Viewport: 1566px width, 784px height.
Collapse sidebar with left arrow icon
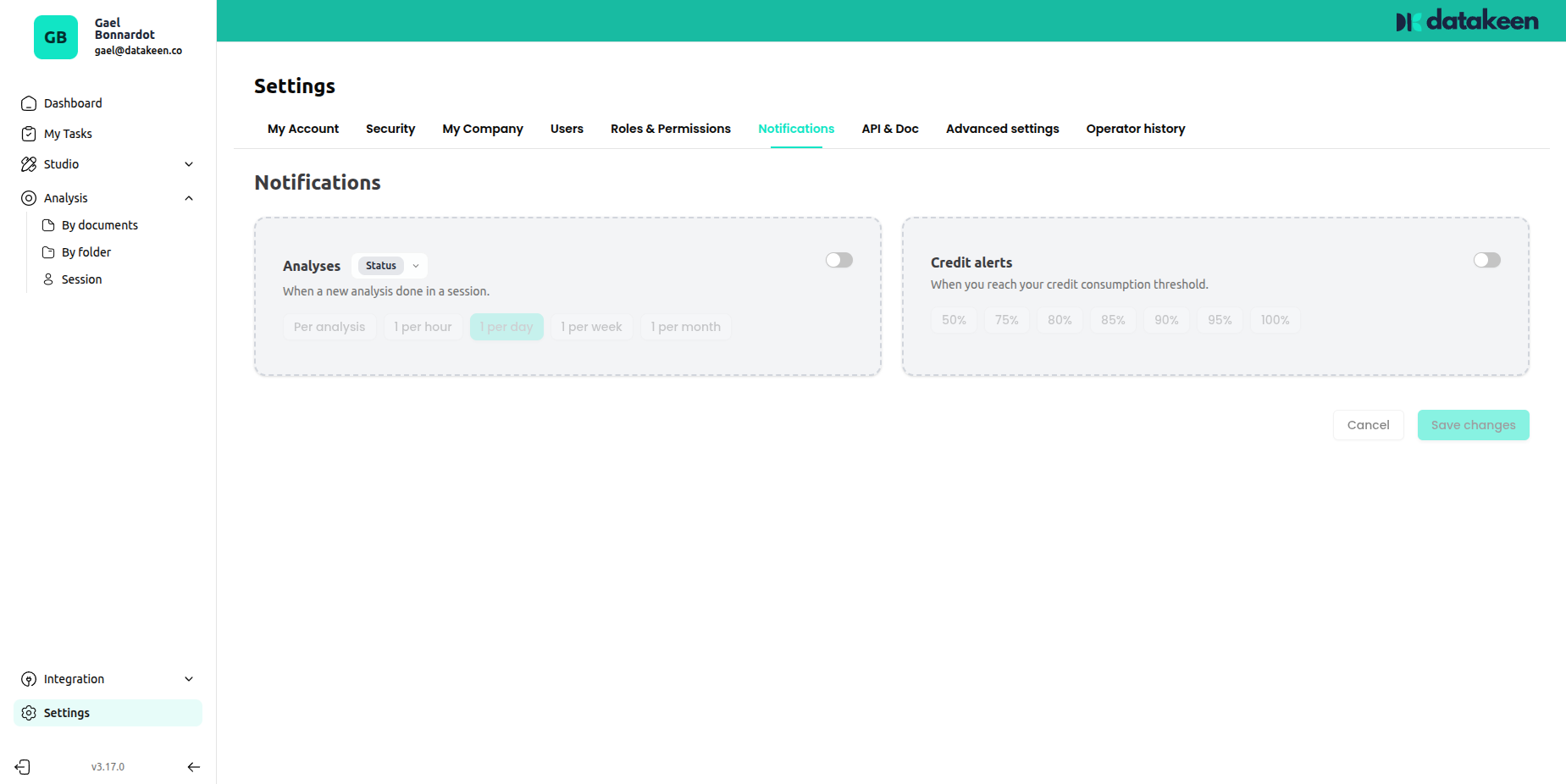(193, 767)
